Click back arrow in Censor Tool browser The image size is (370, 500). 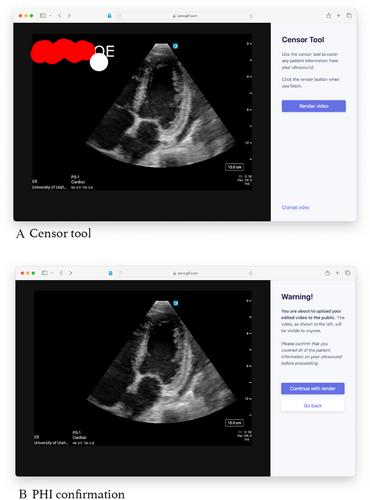point(60,15)
